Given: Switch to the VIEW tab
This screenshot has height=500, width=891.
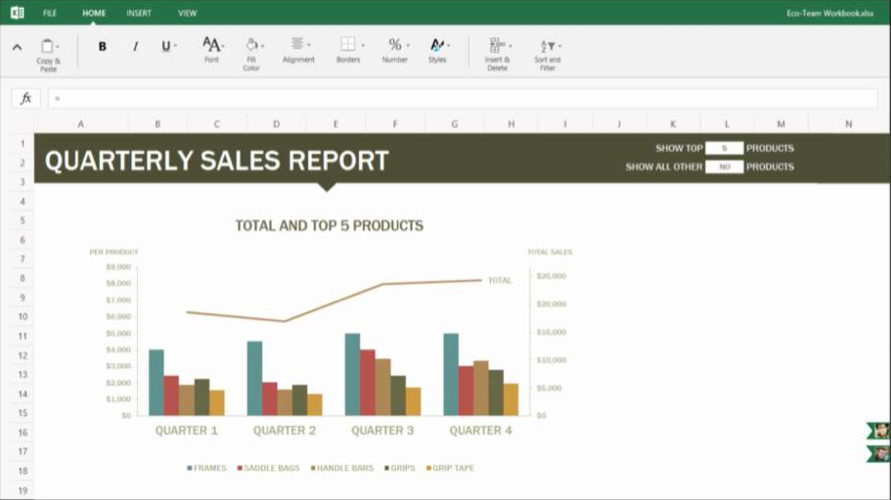Looking at the screenshot, I should (x=187, y=13).
